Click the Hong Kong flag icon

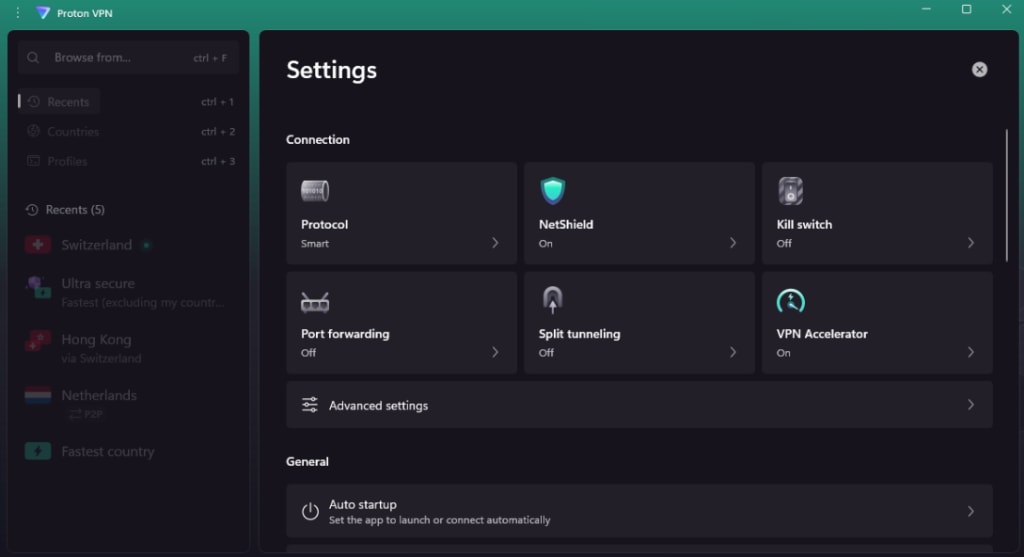pyautogui.click(x=38, y=341)
